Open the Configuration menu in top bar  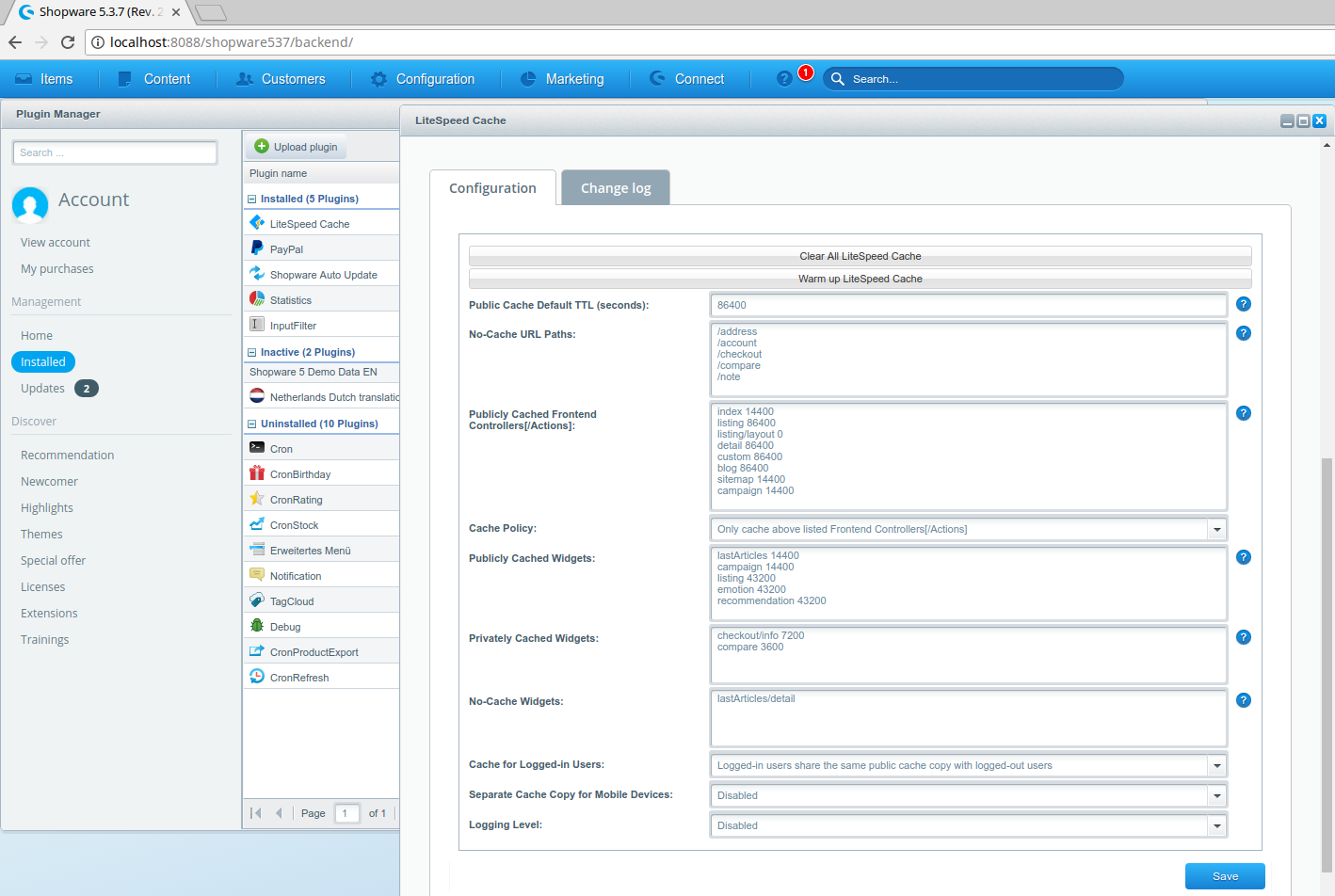click(x=423, y=79)
